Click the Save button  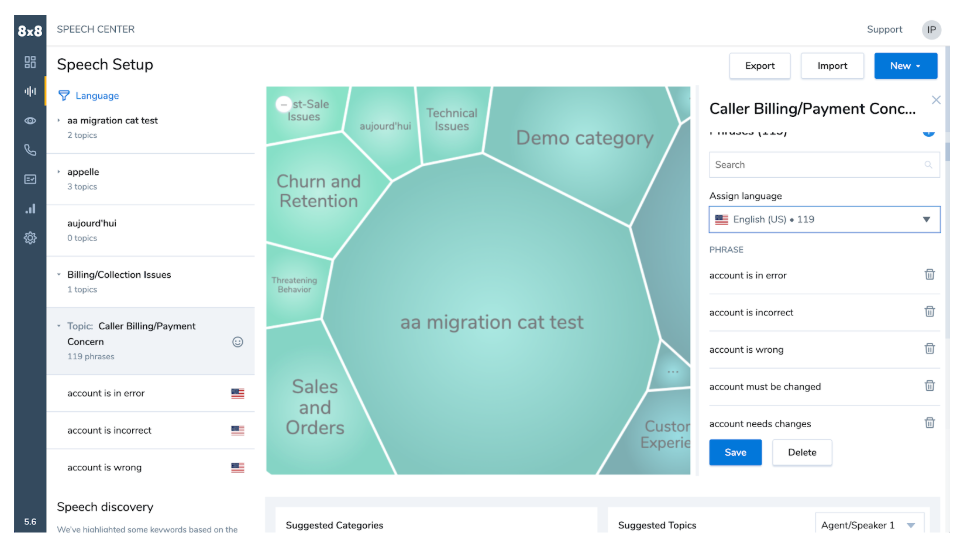pos(735,452)
